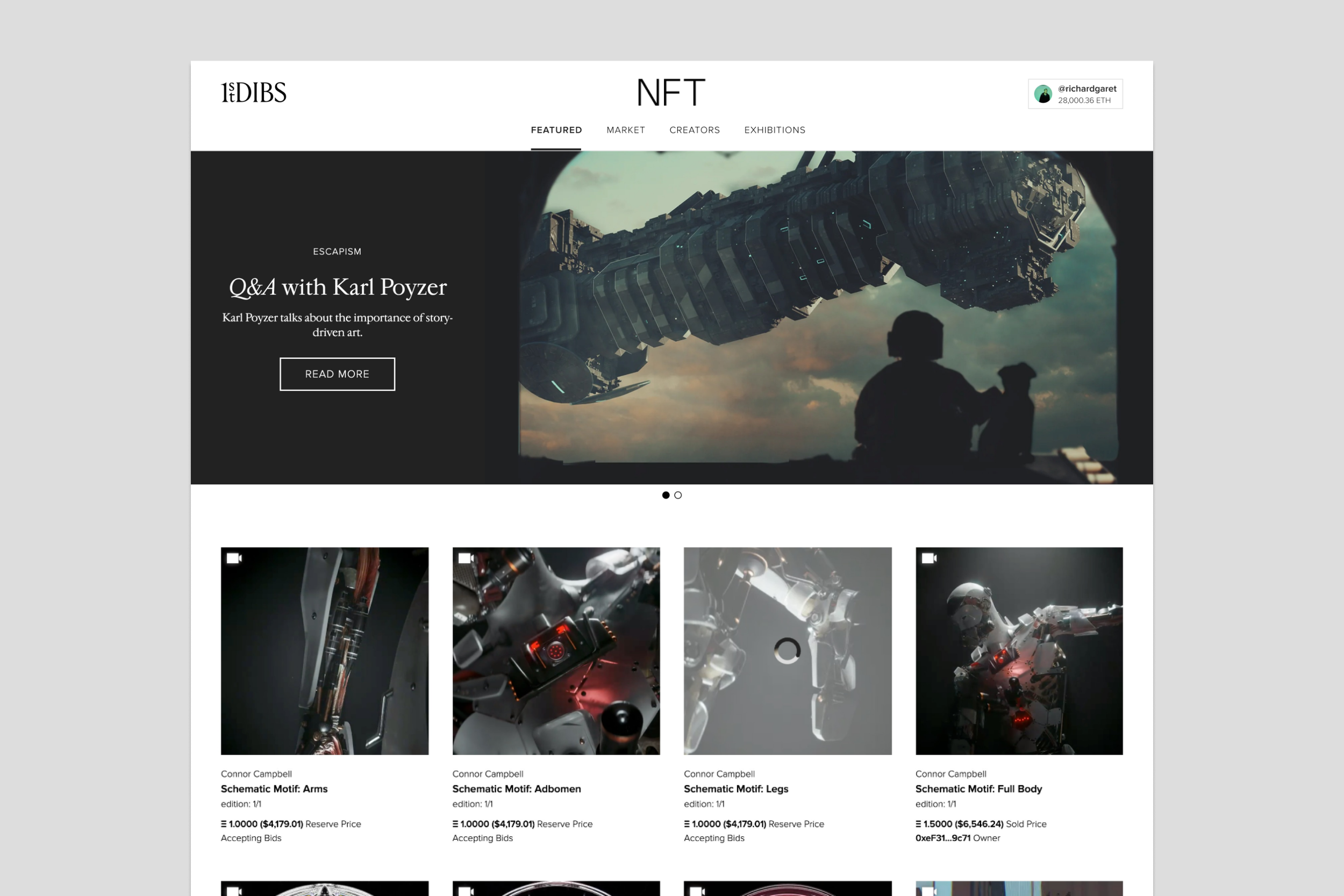The image size is (1344, 896).
Task: Open the Schematic Motif: Arms thumbnail
Action: point(325,651)
